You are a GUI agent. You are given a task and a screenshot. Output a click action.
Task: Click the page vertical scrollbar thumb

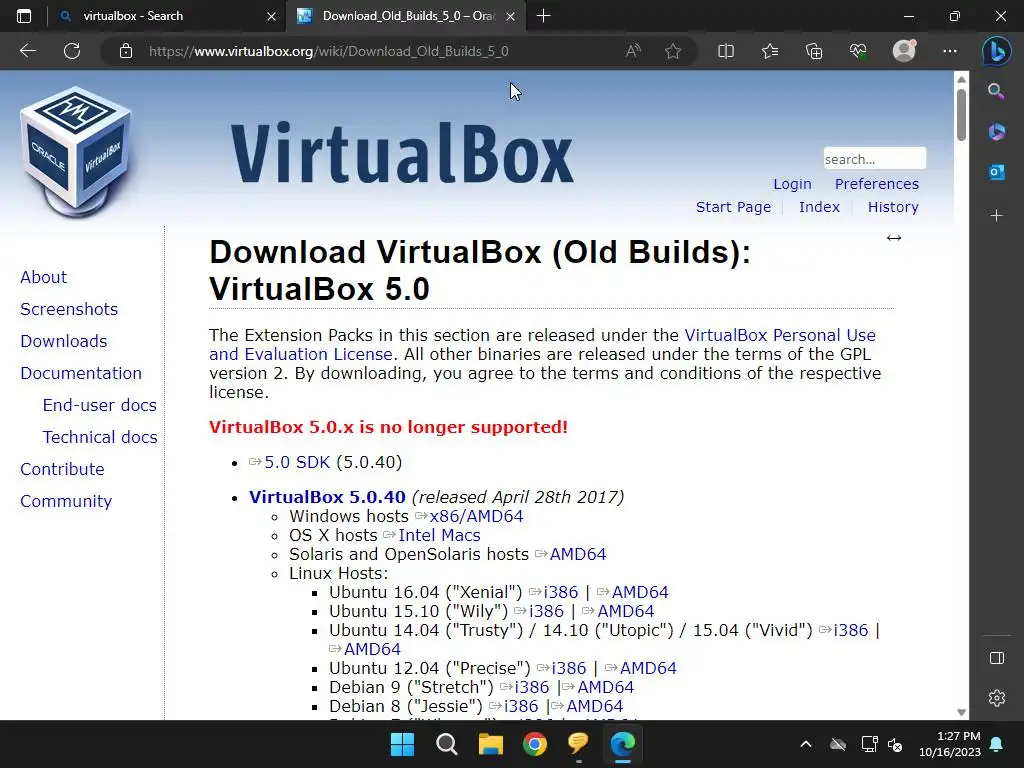961,114
